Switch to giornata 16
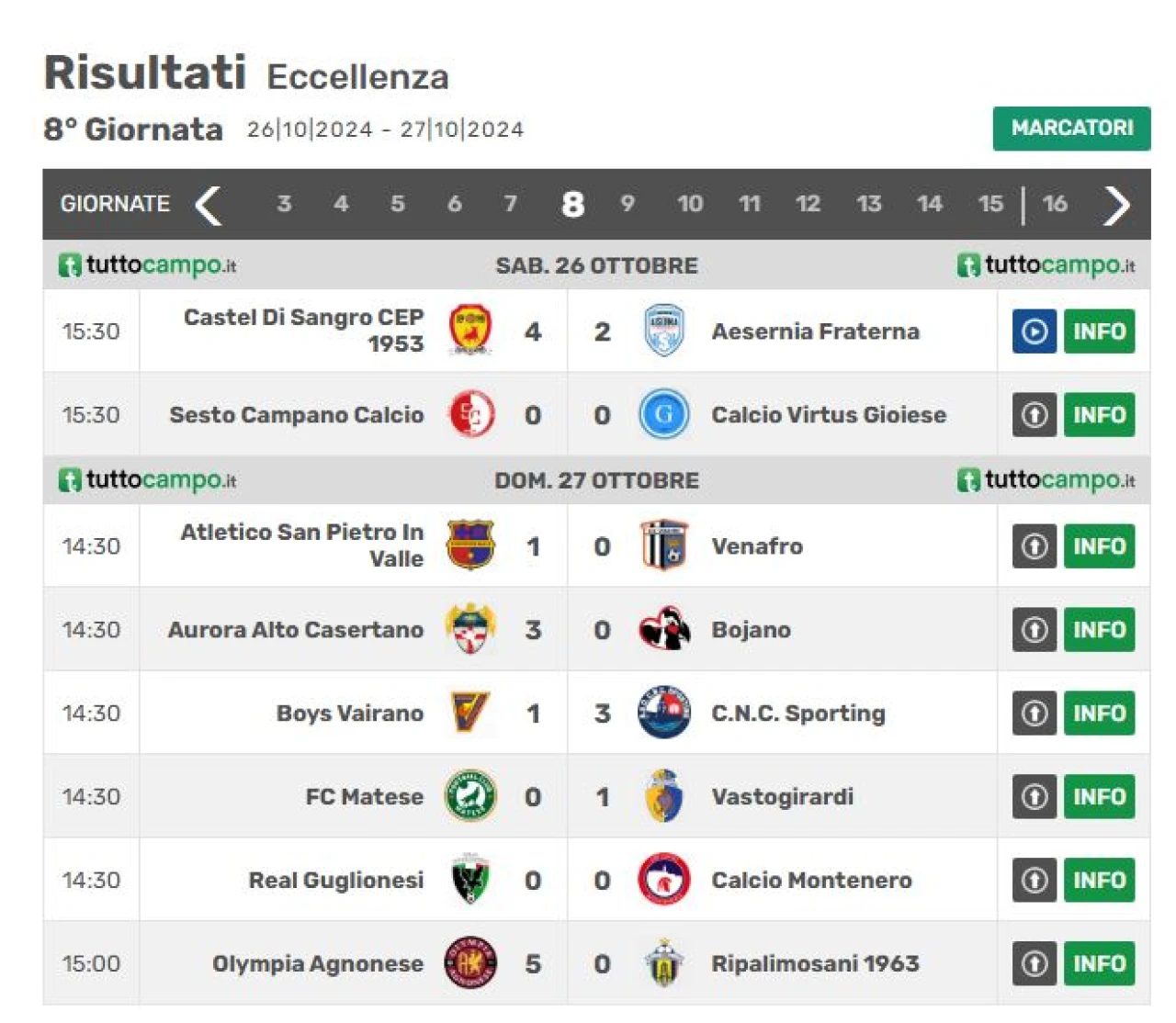The width and height of the screenshot is (1176, 1023). point(1055,203)
